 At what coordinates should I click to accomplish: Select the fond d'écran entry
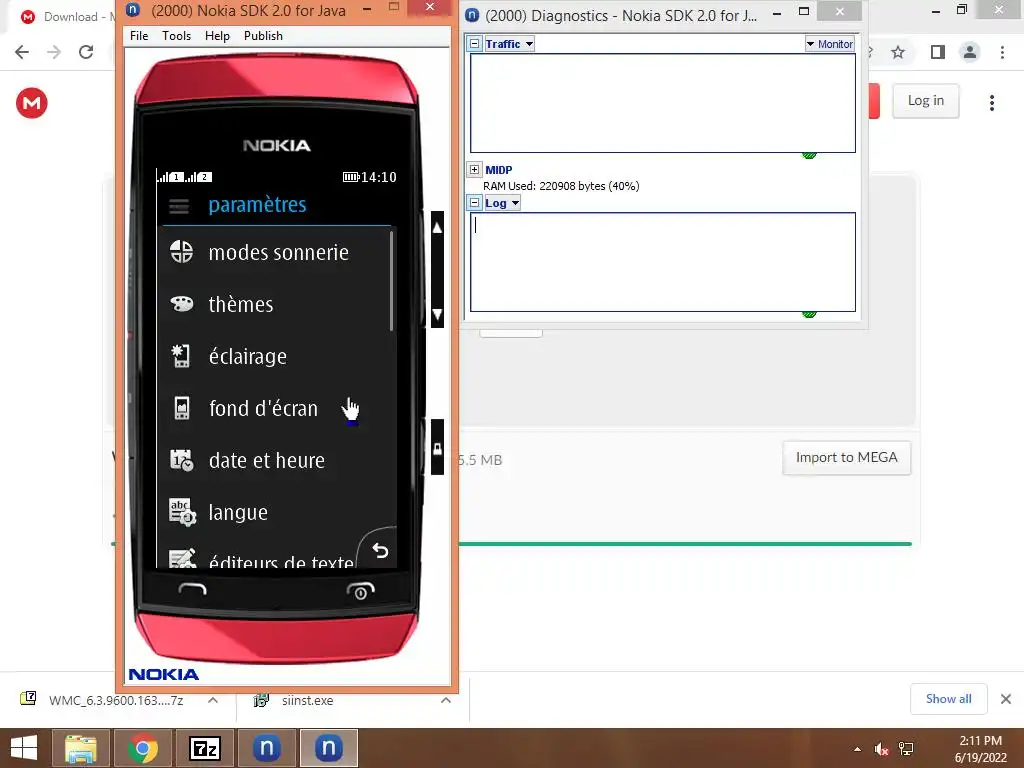click(x=274, y=408)
